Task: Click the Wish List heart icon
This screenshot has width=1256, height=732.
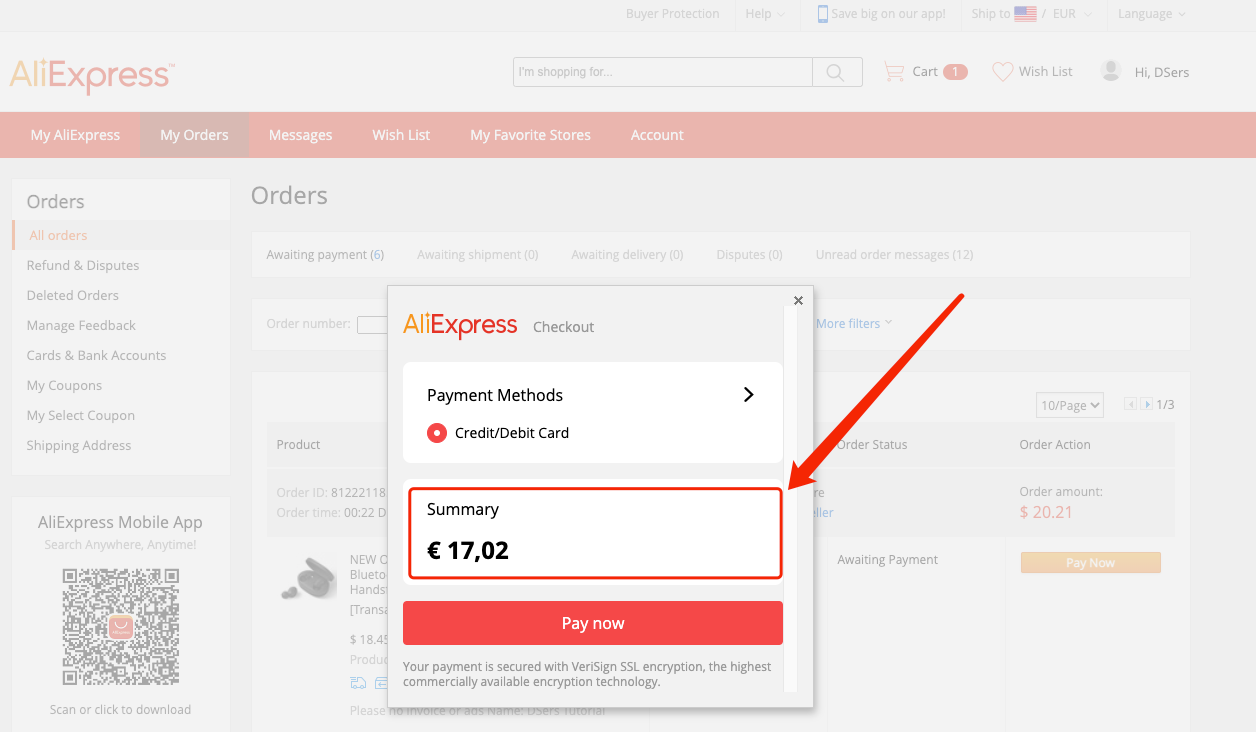Action: tap(1002, 72)
